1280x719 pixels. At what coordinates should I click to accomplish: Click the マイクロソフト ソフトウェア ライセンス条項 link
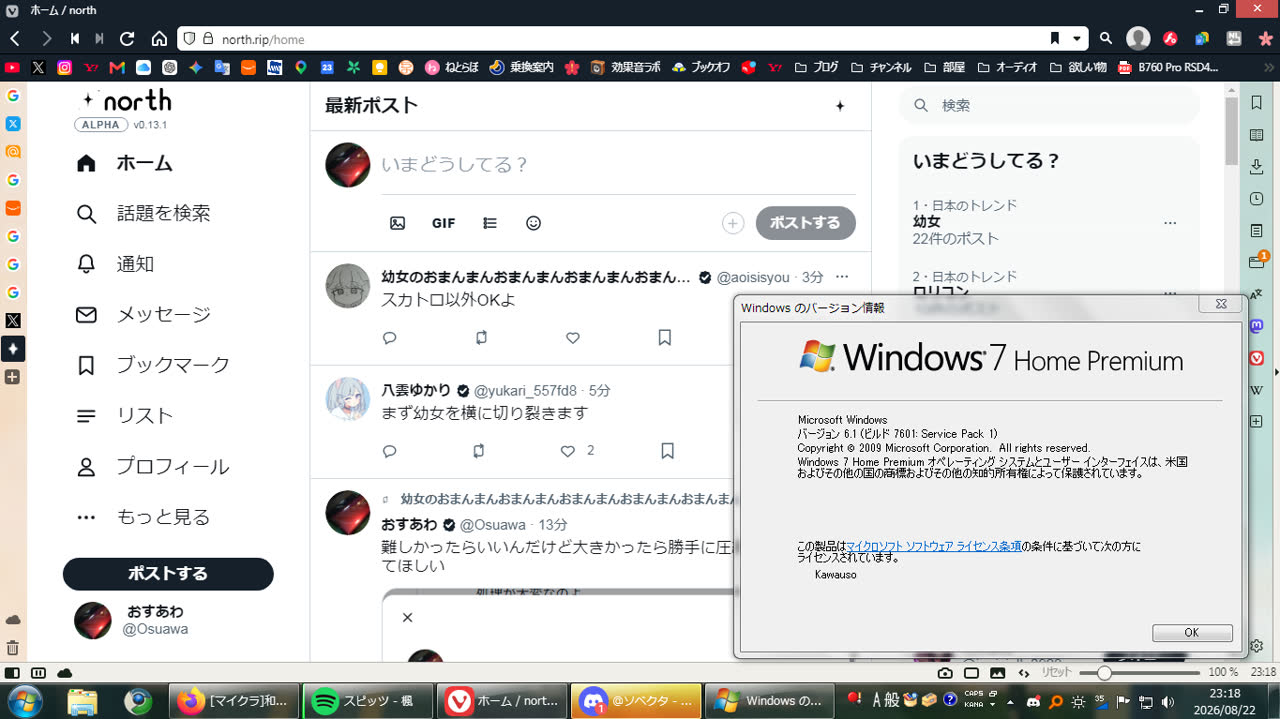[934, 547]
